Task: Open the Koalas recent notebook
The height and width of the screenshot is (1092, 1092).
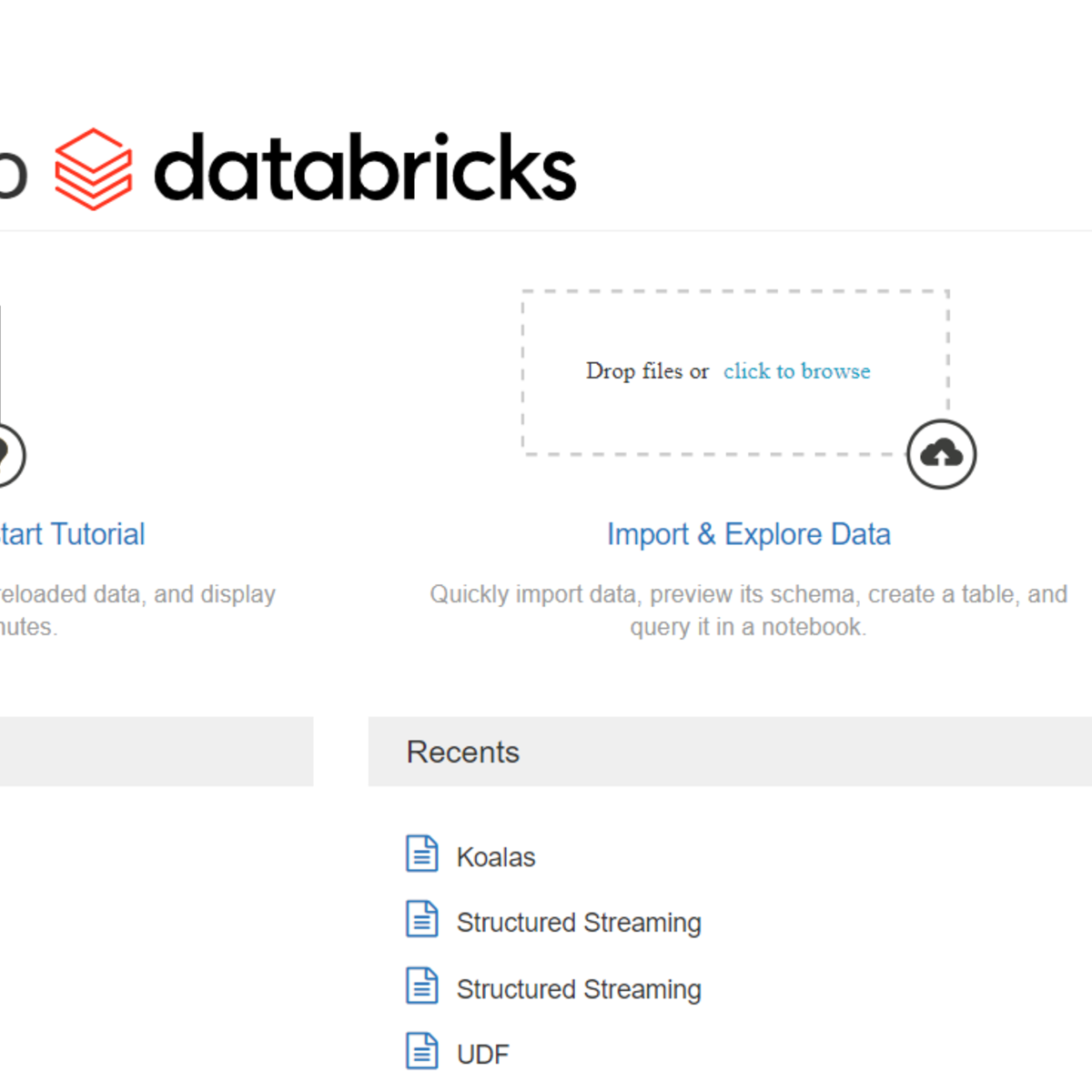Action: (496, 857)
